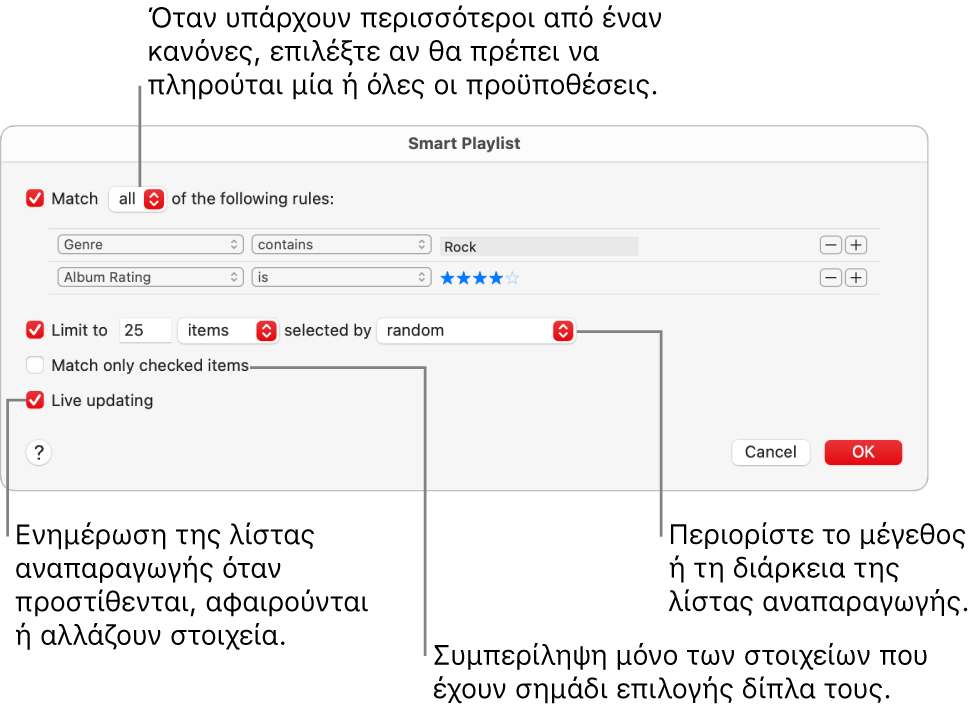Open the 'is' dropdown for Album Rating
Screen dimensions: 979x710
click(341, 277)
